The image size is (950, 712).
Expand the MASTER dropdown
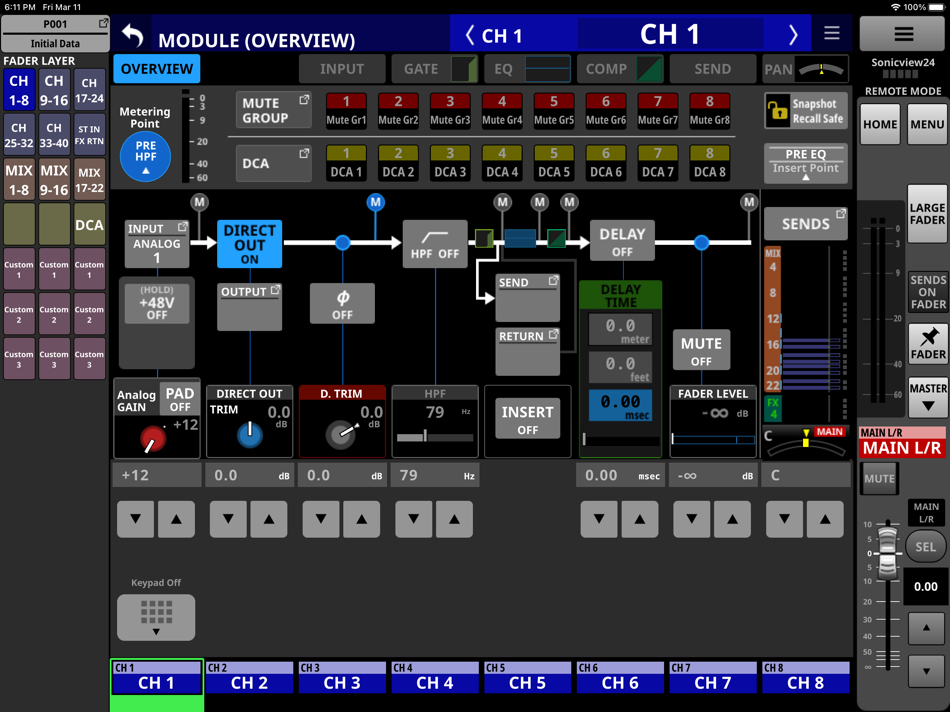click(928, 397)
